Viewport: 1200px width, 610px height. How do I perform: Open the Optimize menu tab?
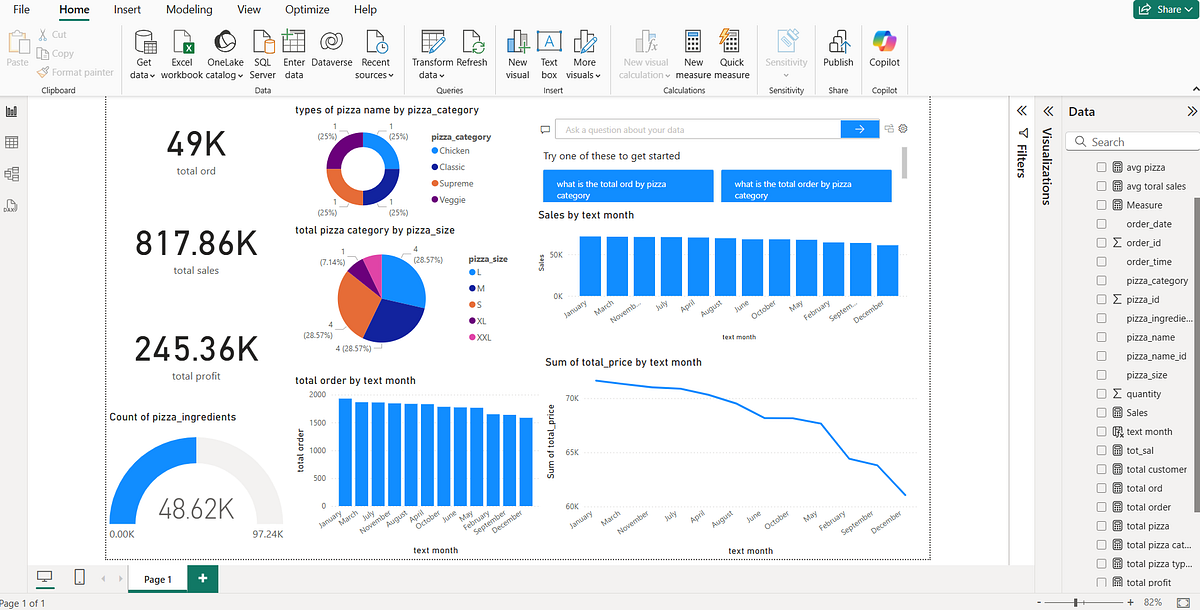(x=306, y=10)
